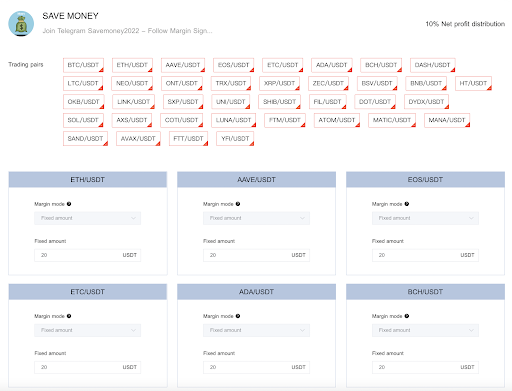The width and height of the screenshot is (512, 391).
Task: Click the SOL/USDT pair tag
Action: pos(83,120)
